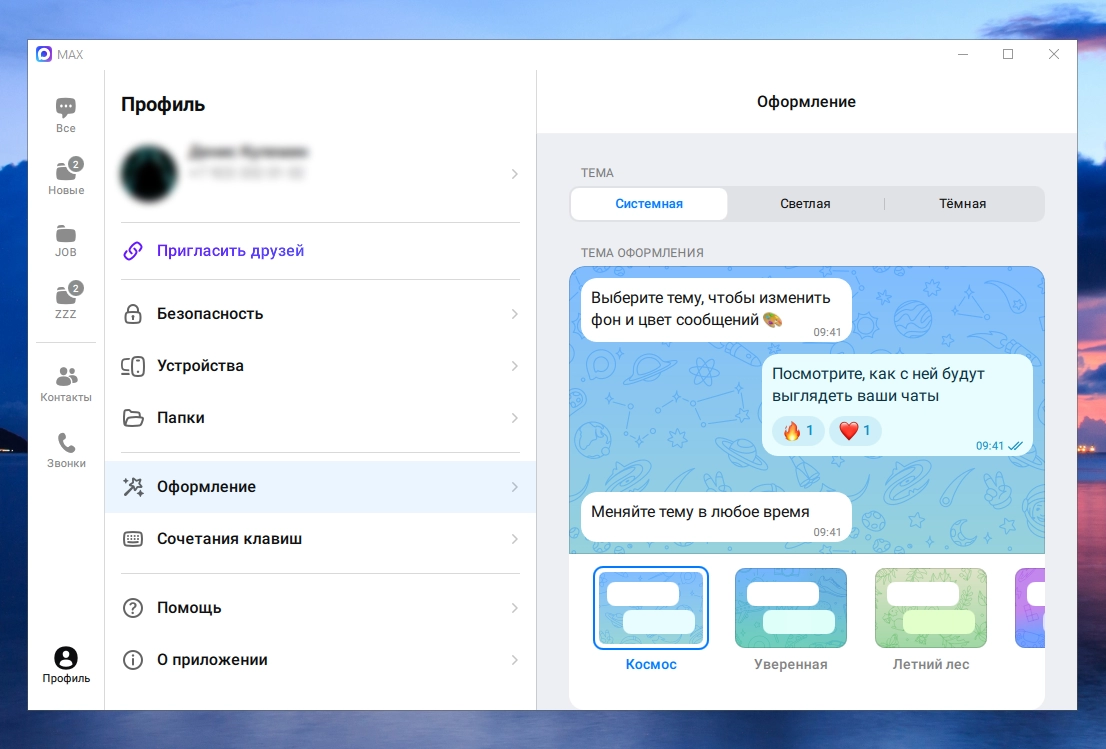Open the Новые folder in sidebar
The image size is (1106, 749).
66,176
